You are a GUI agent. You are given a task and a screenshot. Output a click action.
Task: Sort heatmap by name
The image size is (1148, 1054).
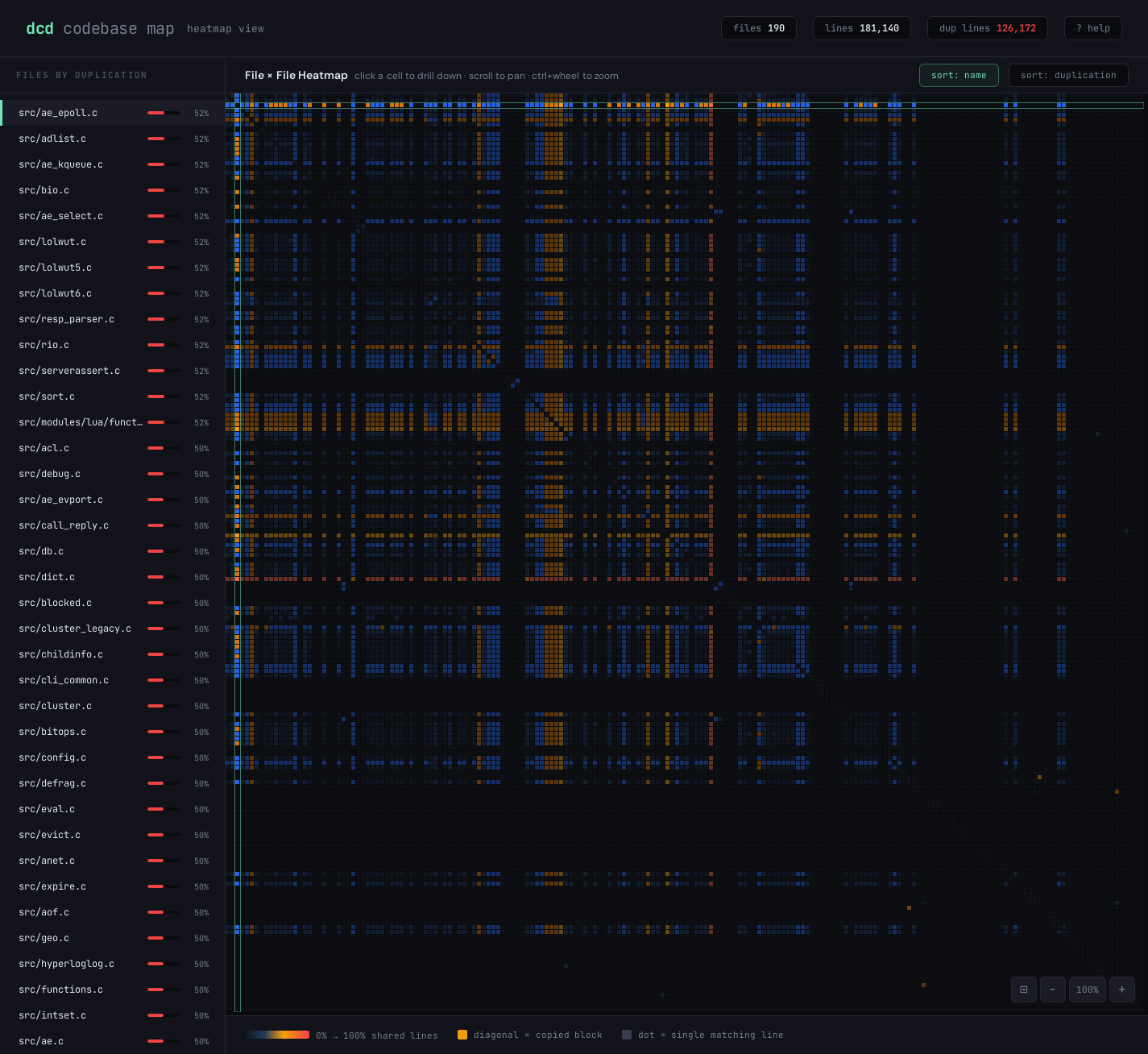[x=959, y=75]
